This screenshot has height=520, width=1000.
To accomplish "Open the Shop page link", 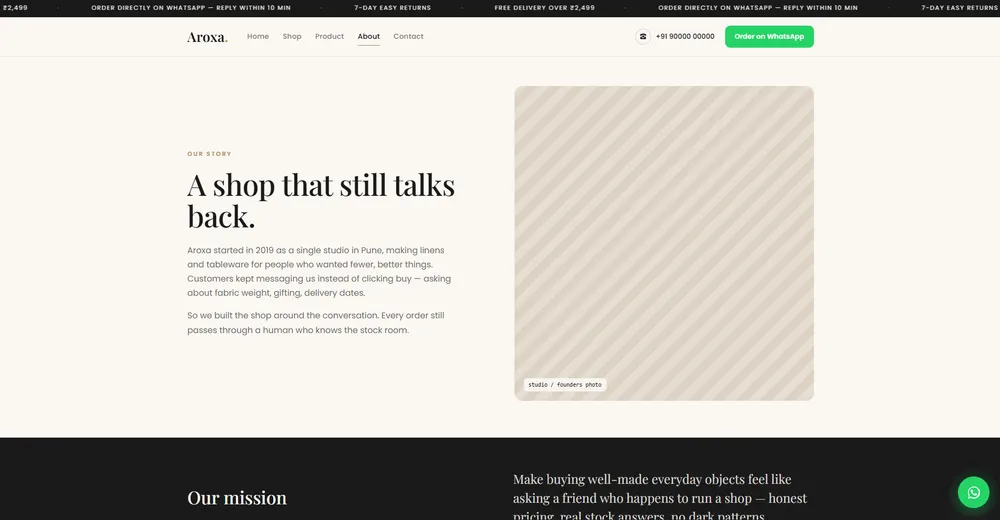I will 292,36.
